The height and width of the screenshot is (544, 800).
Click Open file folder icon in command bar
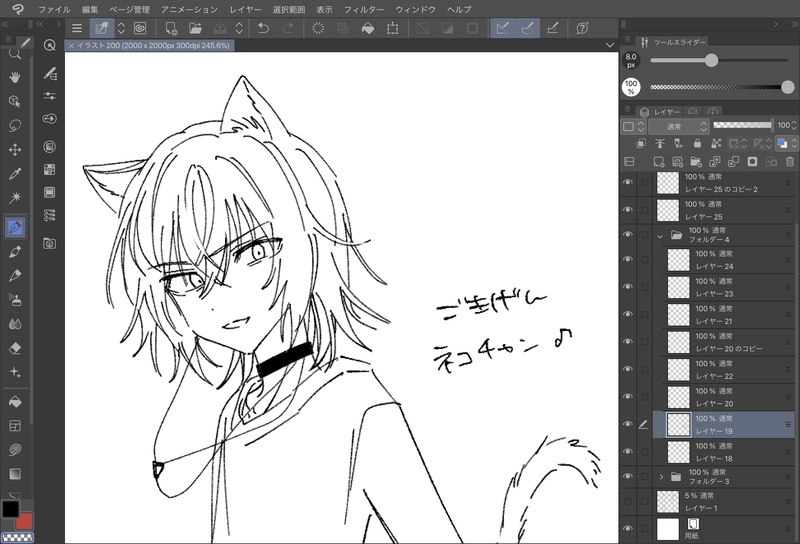tap(195, 28)
